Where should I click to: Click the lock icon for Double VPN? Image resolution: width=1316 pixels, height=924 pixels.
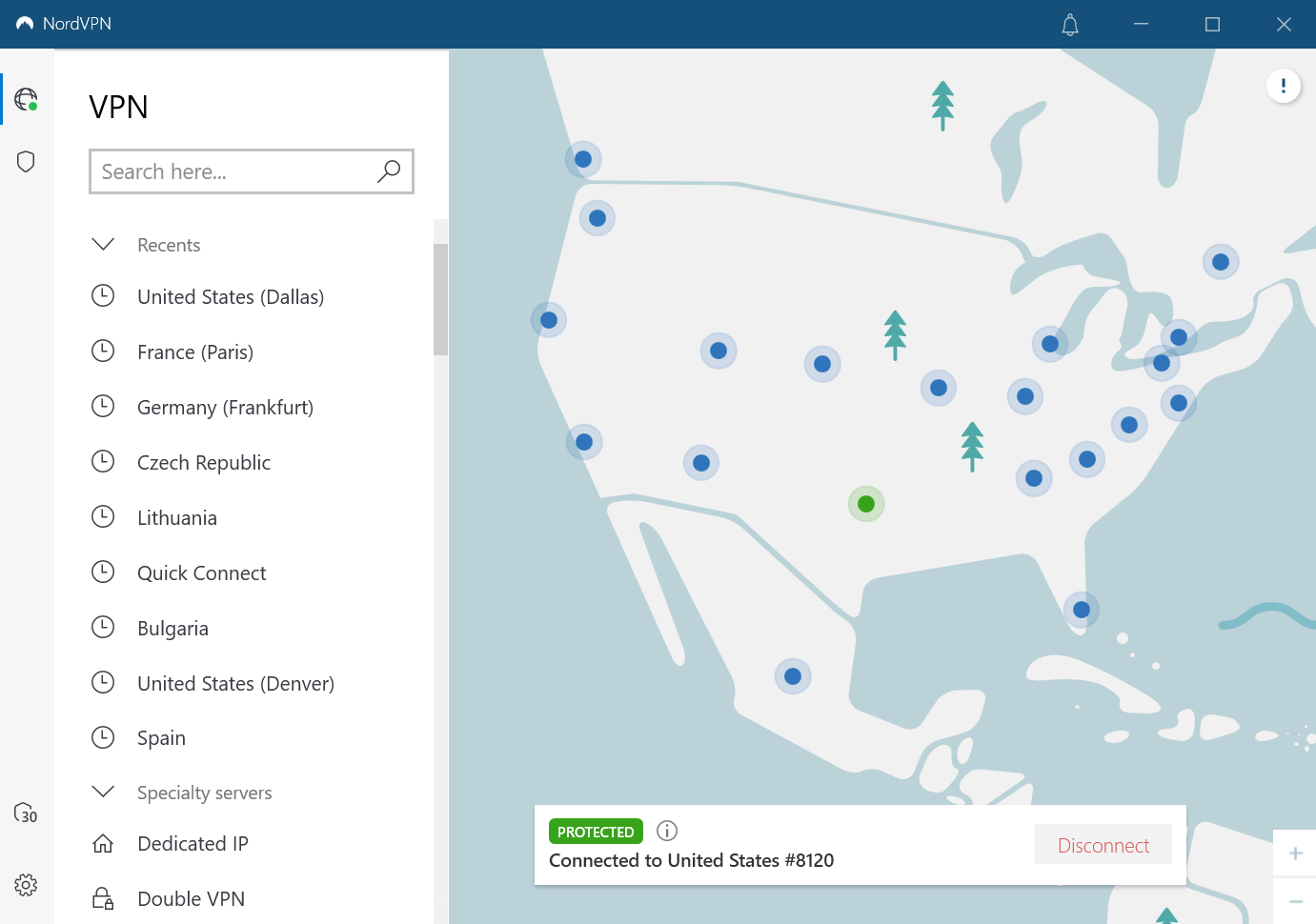click(x=103, y=898)
